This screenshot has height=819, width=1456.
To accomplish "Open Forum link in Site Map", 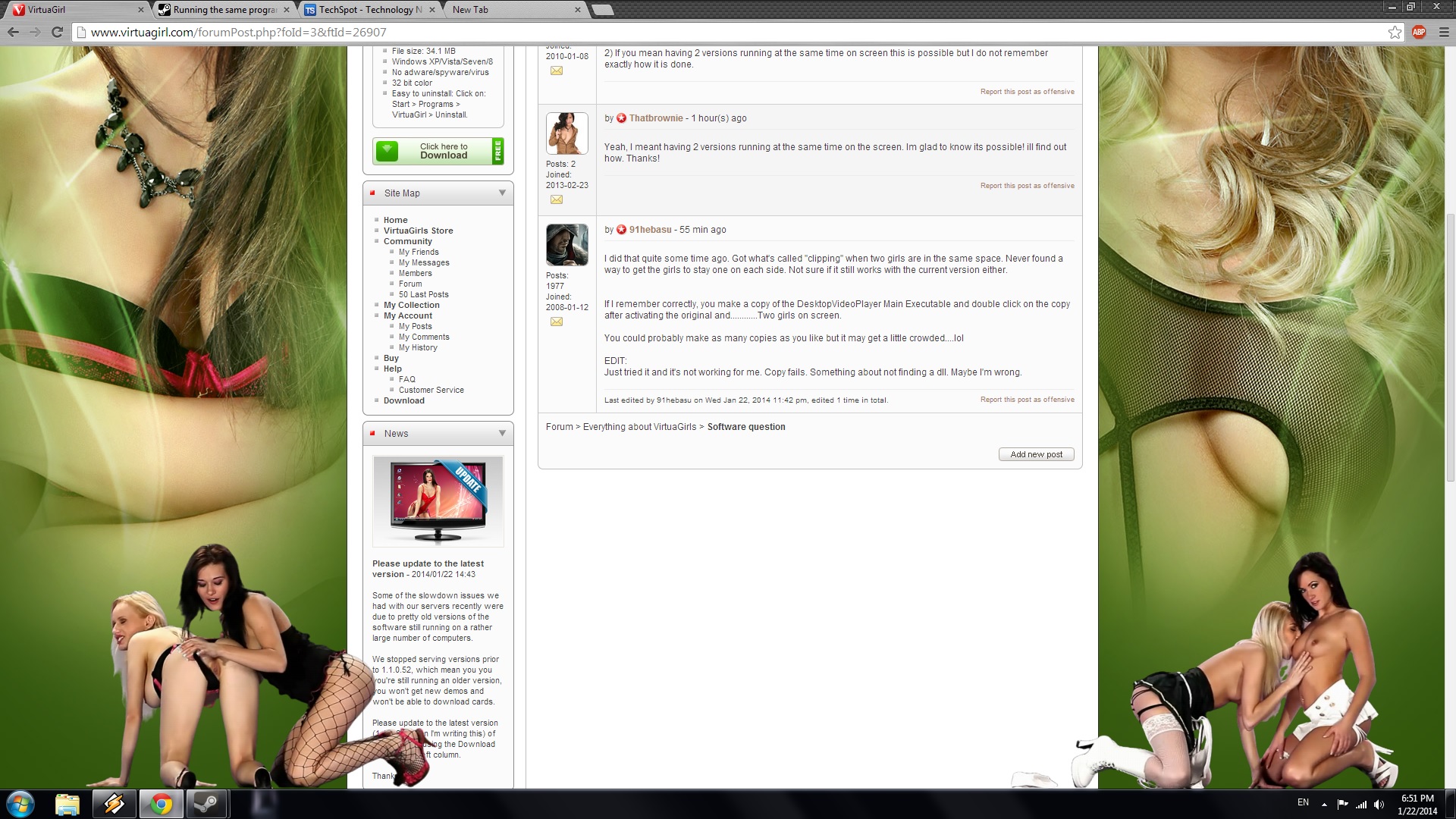I will 410,284.
